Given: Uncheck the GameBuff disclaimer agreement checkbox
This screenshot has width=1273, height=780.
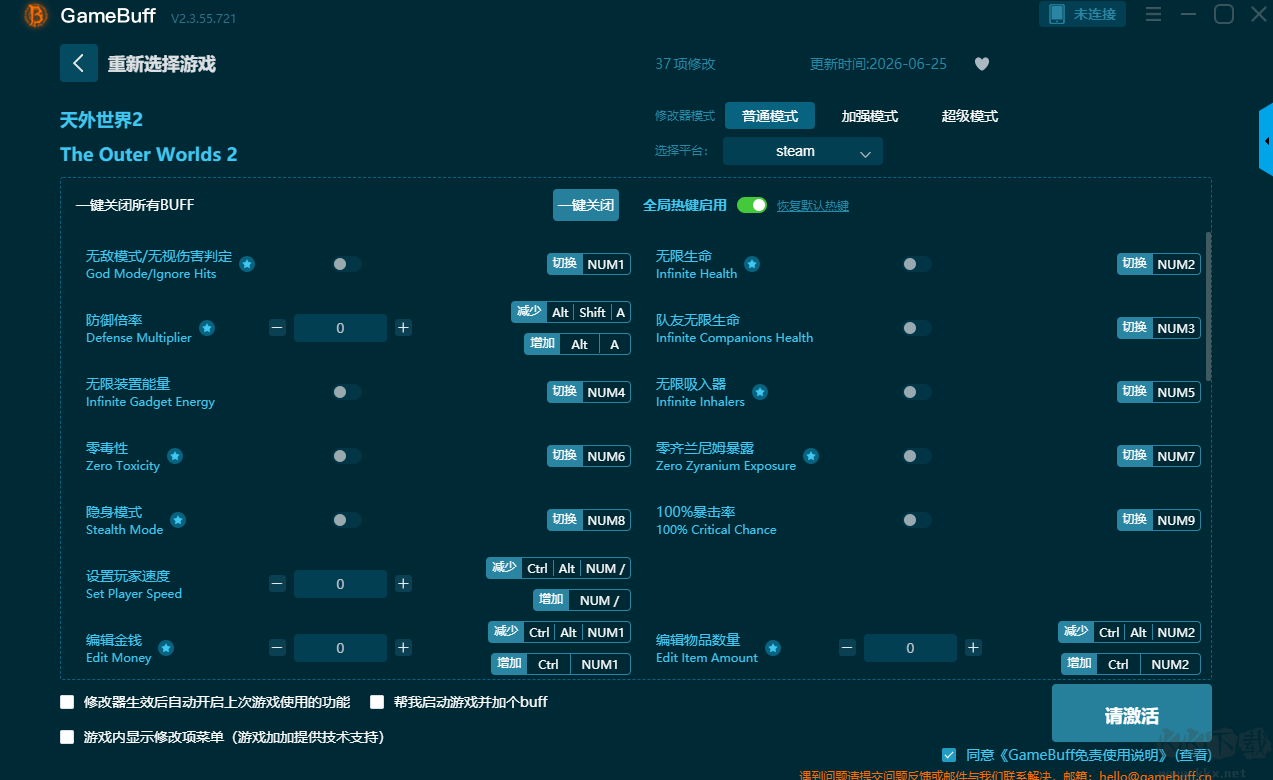Looking at the screenshot, I should [949, 755].
